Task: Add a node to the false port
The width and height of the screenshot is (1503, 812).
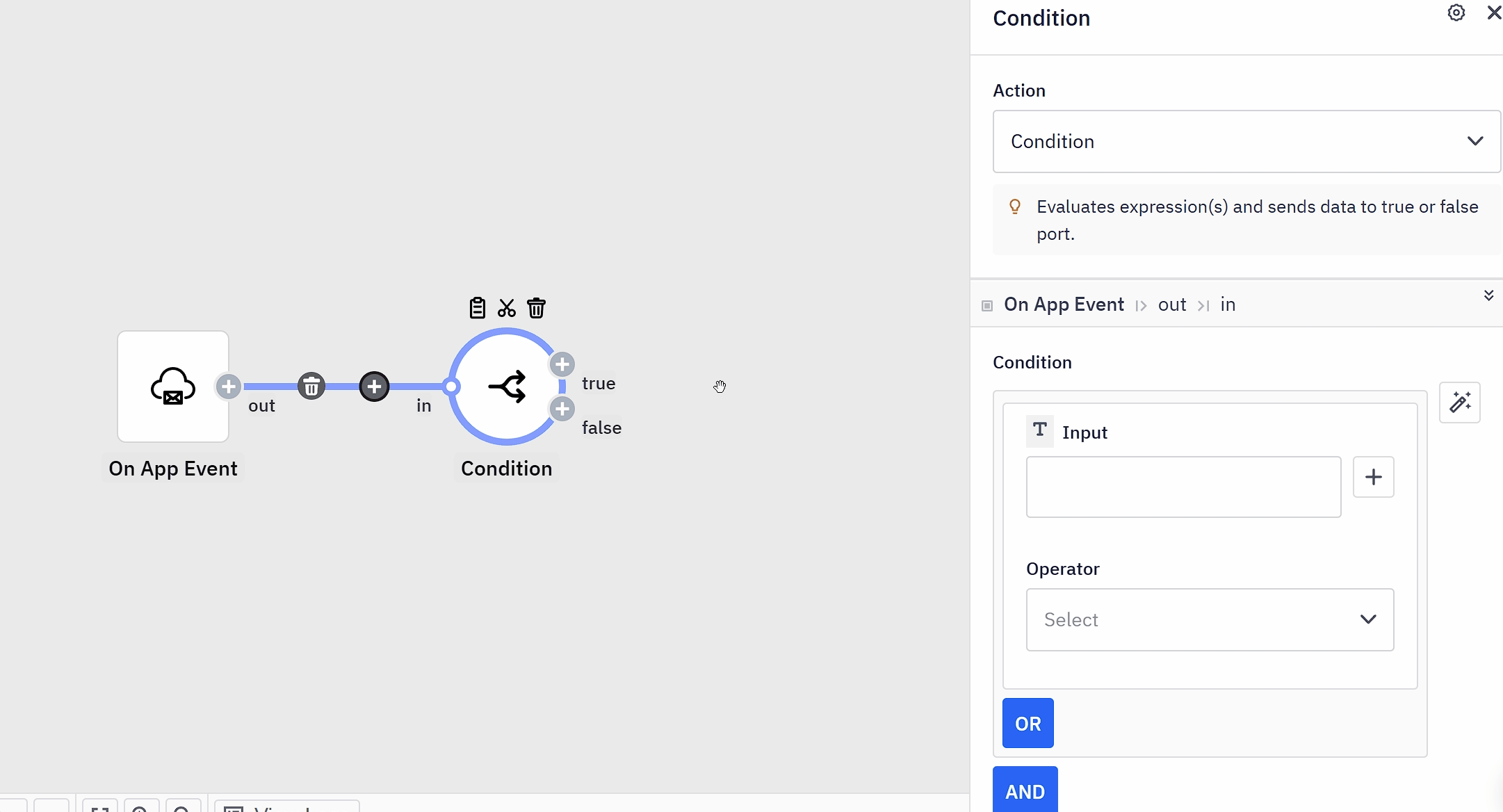Action: tap(562, 409)
